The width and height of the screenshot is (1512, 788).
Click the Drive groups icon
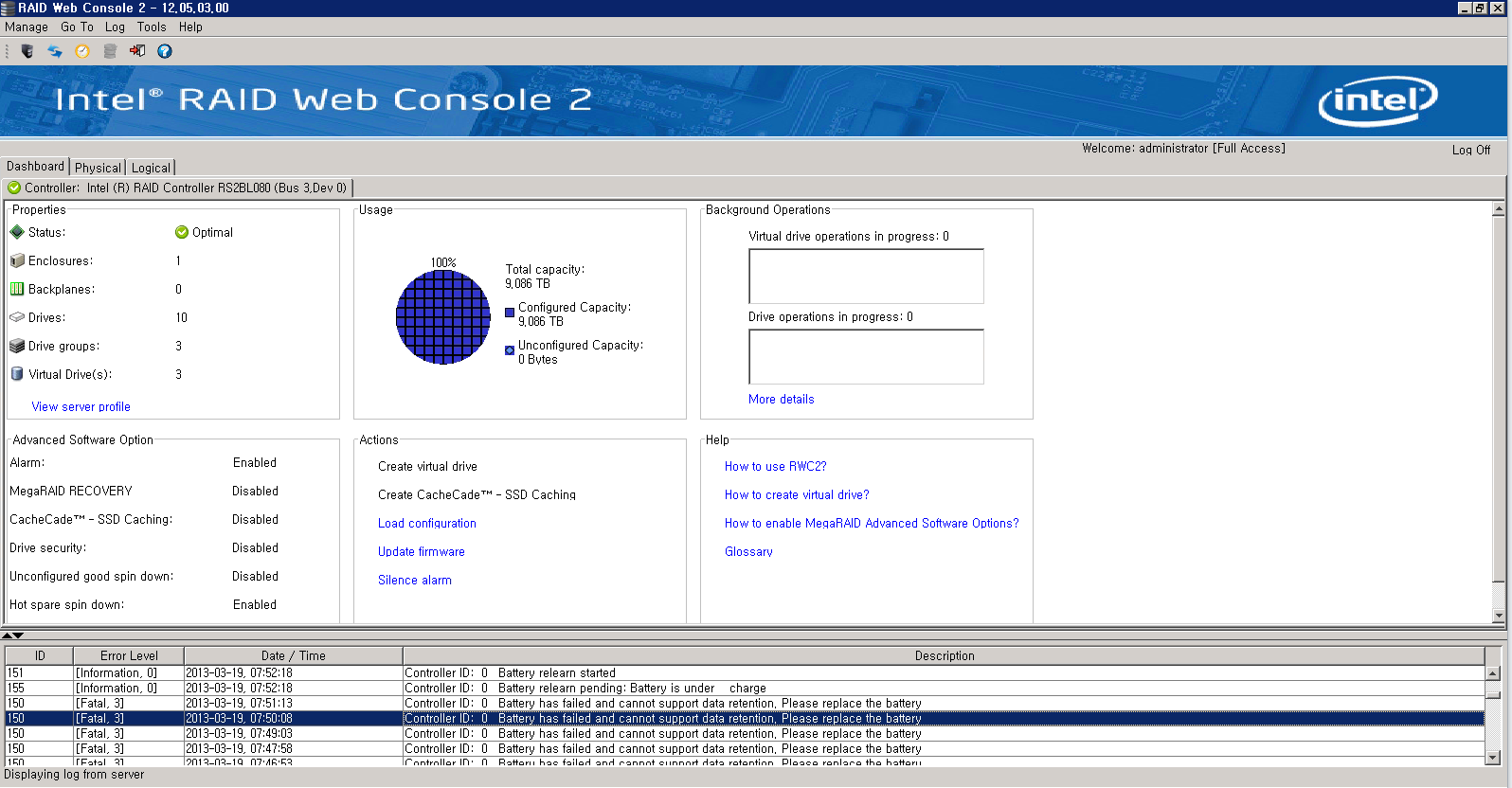coord(17,346)
